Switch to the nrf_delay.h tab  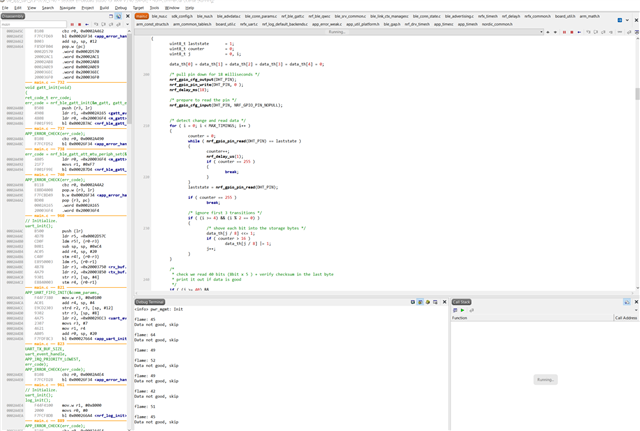(x=511, y=16)
